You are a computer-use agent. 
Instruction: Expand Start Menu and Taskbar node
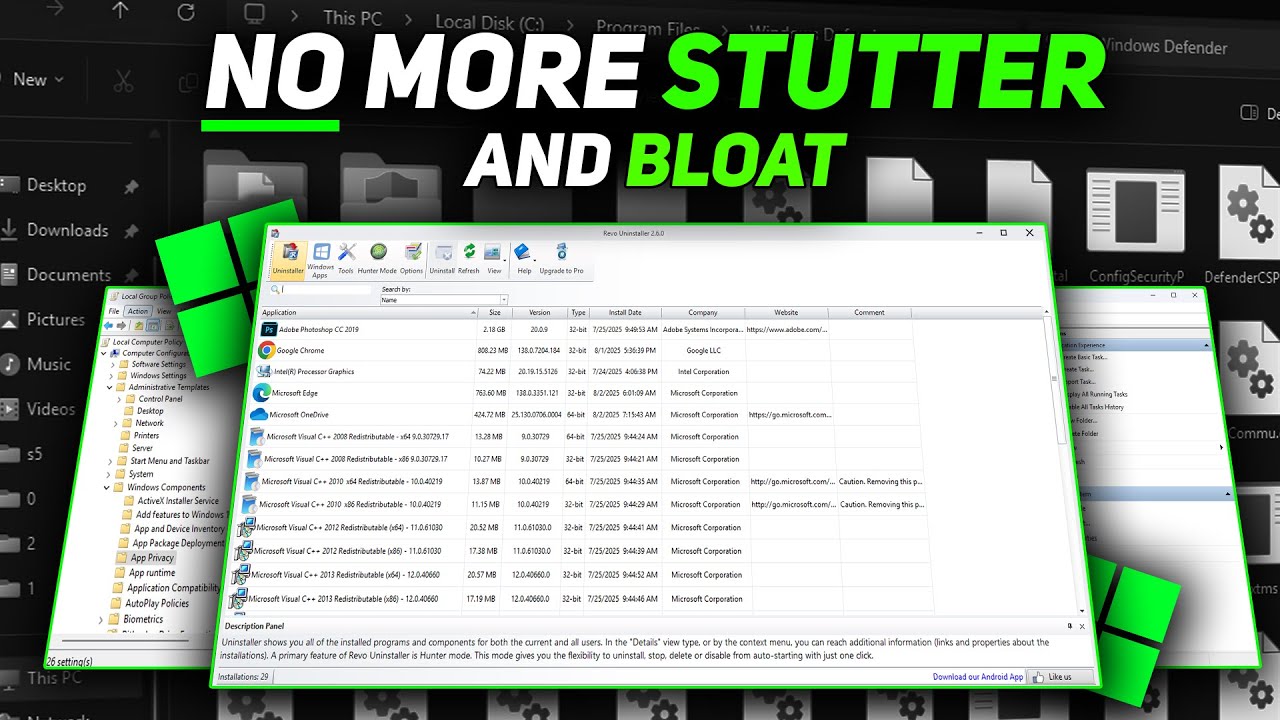[x=110, y=461]
